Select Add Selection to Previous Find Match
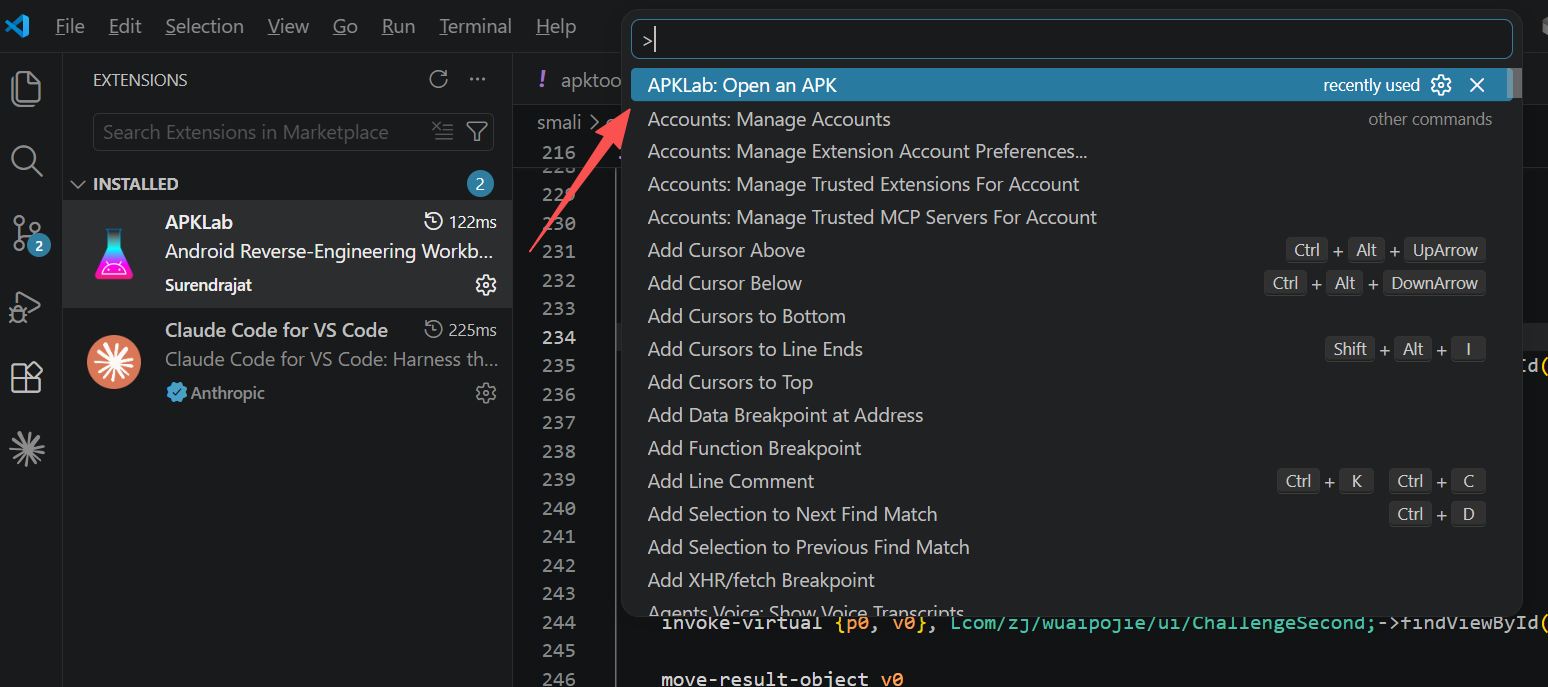Image resolution: width=1548 pixels, height=687 pixels. (x=1068, y=548)
